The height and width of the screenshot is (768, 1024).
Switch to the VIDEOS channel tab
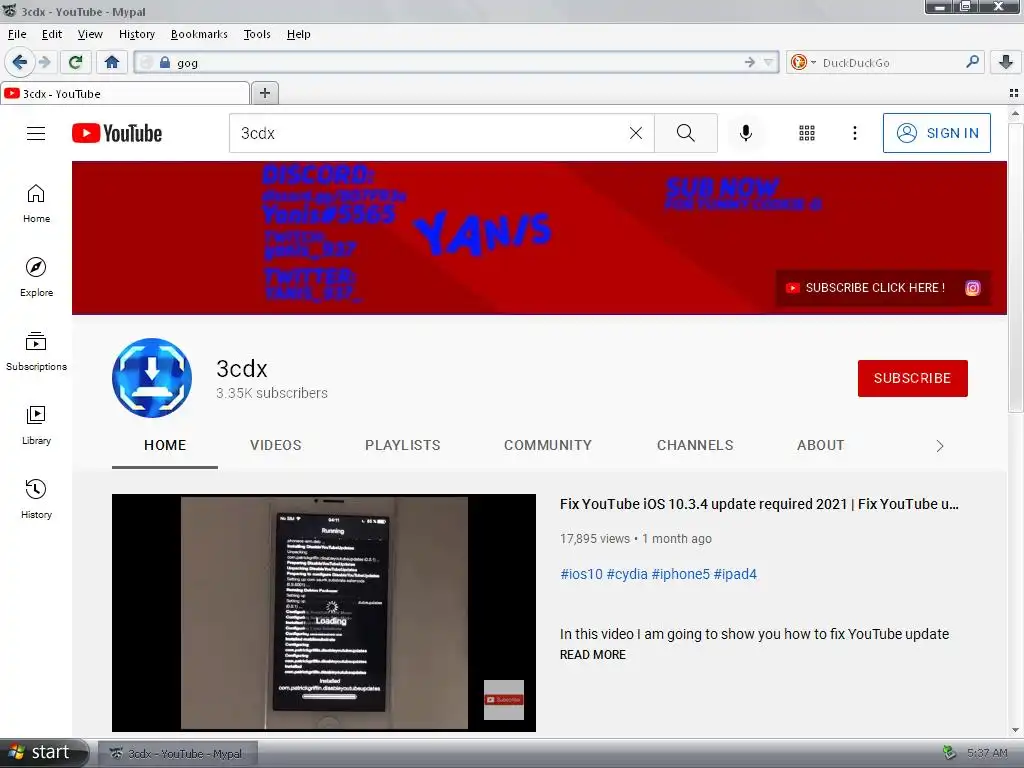pyautogui.click(x=276, y=445)
